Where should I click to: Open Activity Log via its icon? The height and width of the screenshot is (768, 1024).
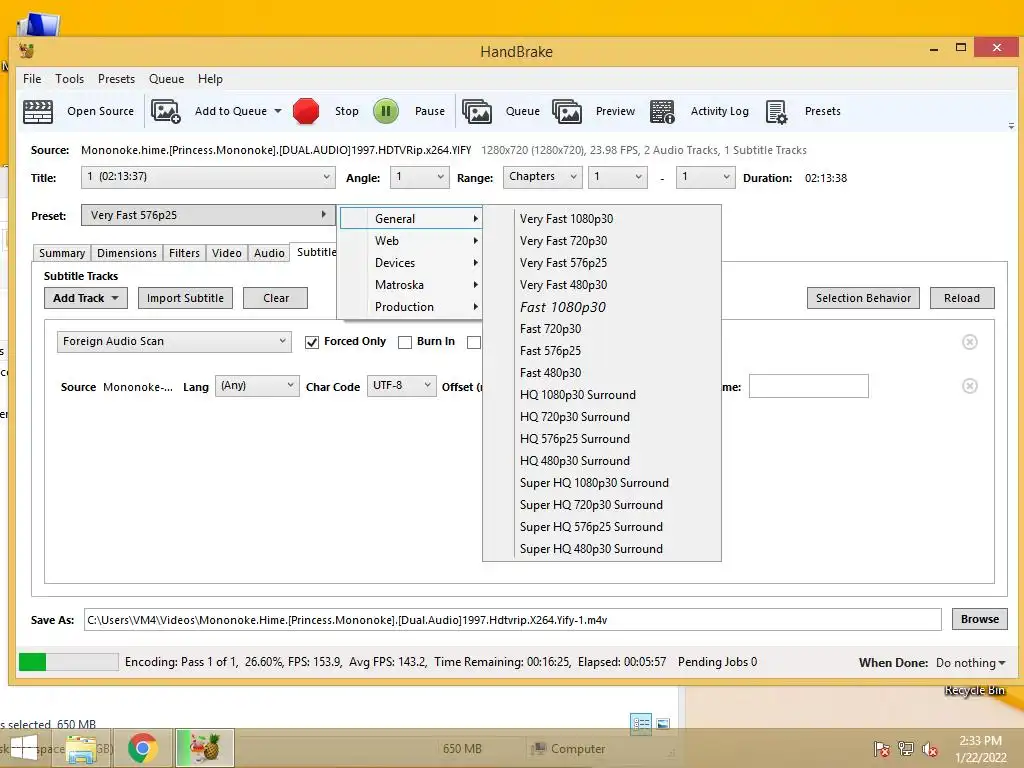[662, 111]
